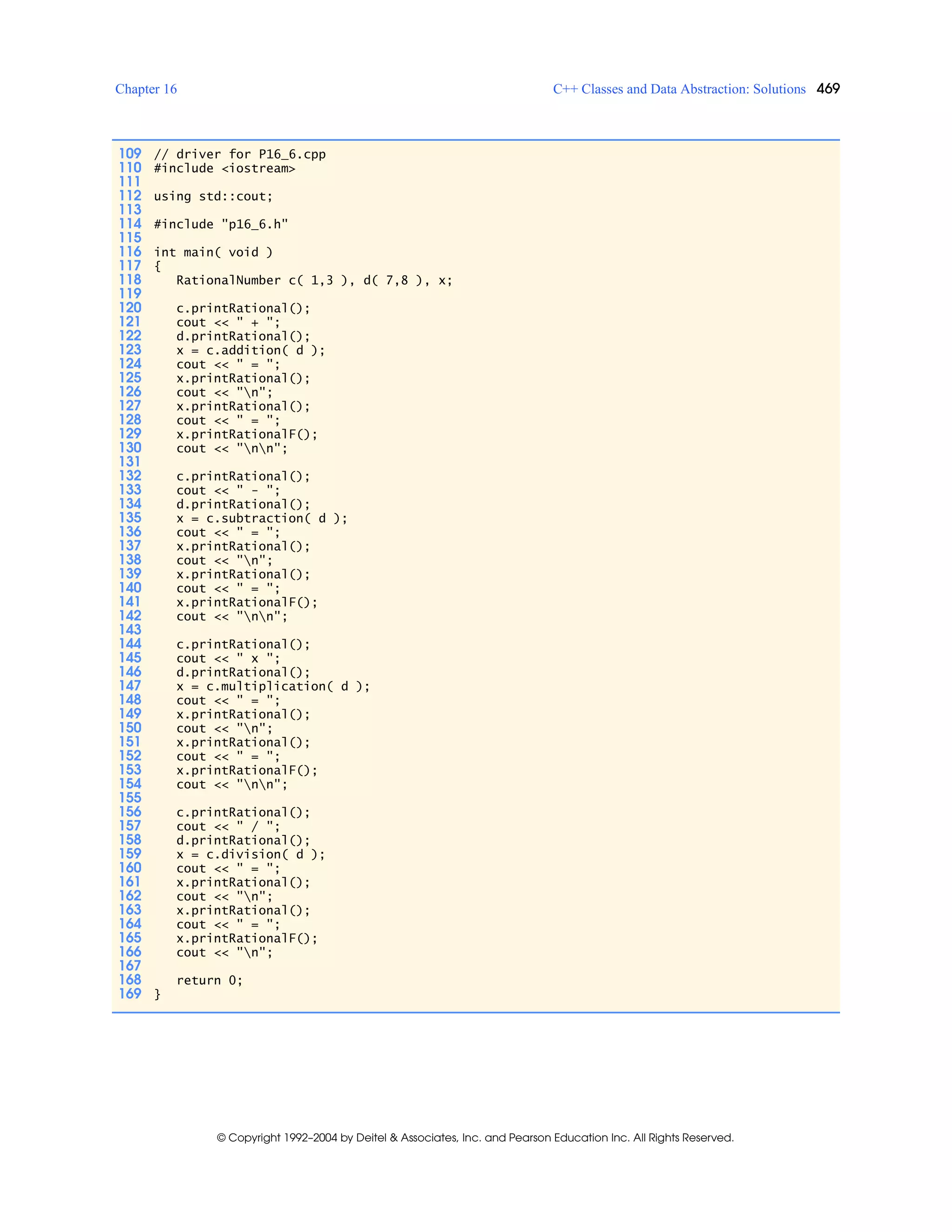Click 'cout << " / ";' on line 157
This screenshot has width=952, height=1232.
point(228,827)
